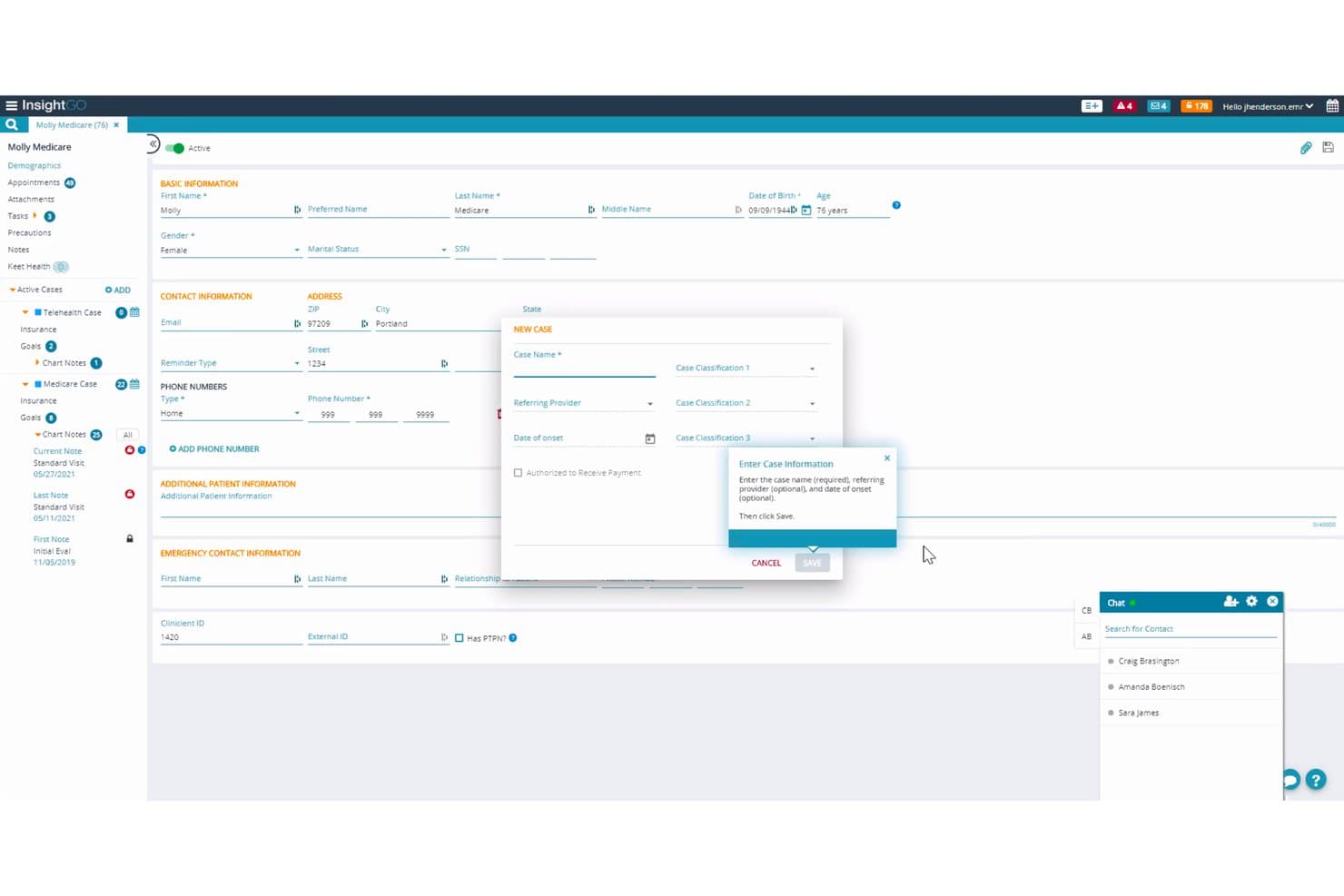Open Chat settings gear icon
Viewport: 1344px width, 896px height.
[1251, 602]
